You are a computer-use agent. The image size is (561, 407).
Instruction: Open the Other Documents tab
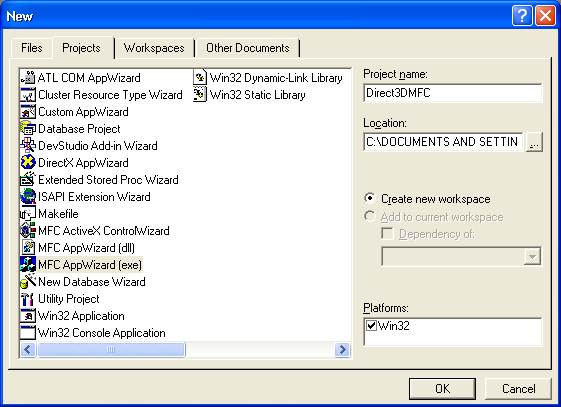tap(248, 48)
